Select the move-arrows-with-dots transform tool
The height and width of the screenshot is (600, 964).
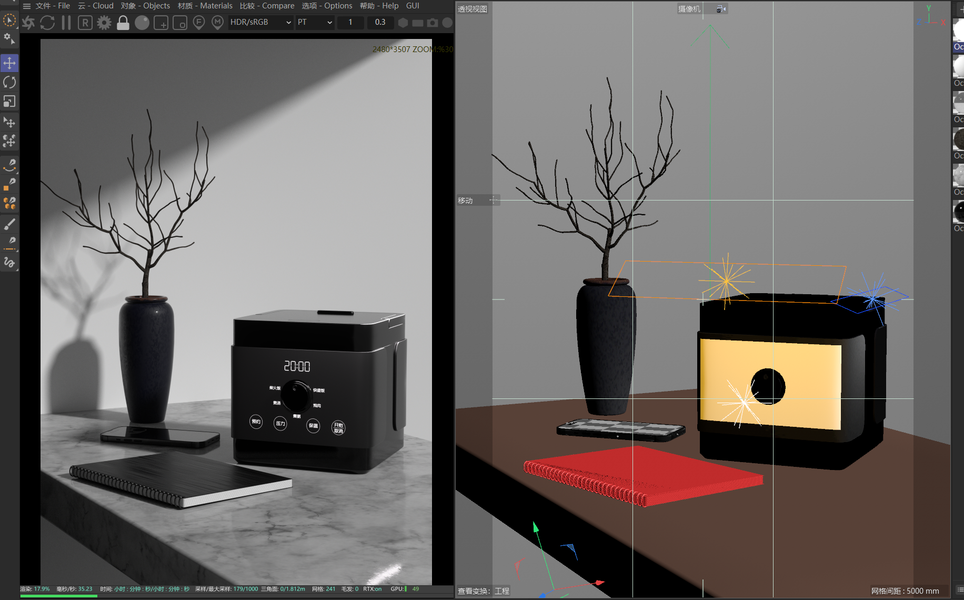click(9, 141)
